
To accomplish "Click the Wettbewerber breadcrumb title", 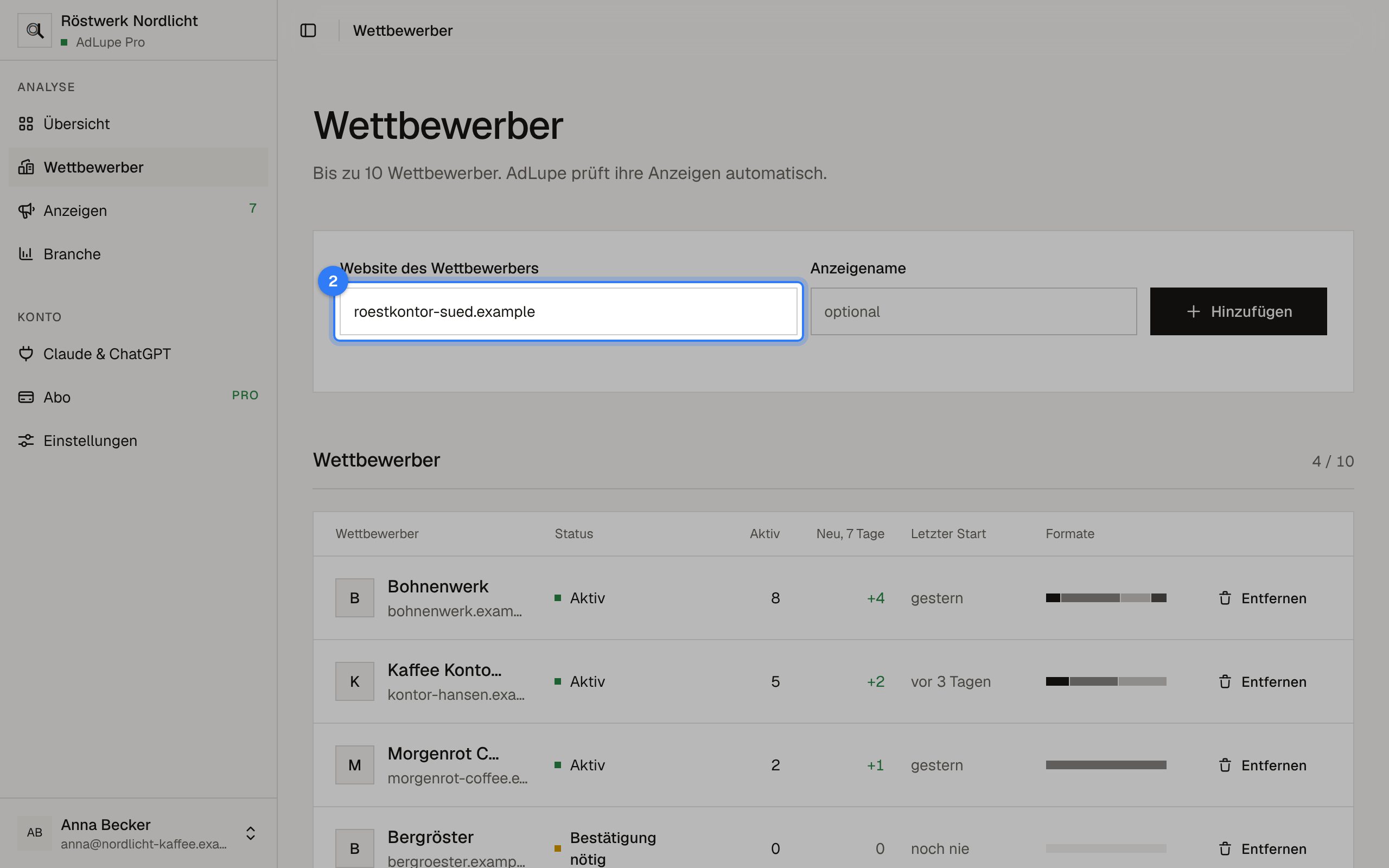I will [x=403, y=30].
